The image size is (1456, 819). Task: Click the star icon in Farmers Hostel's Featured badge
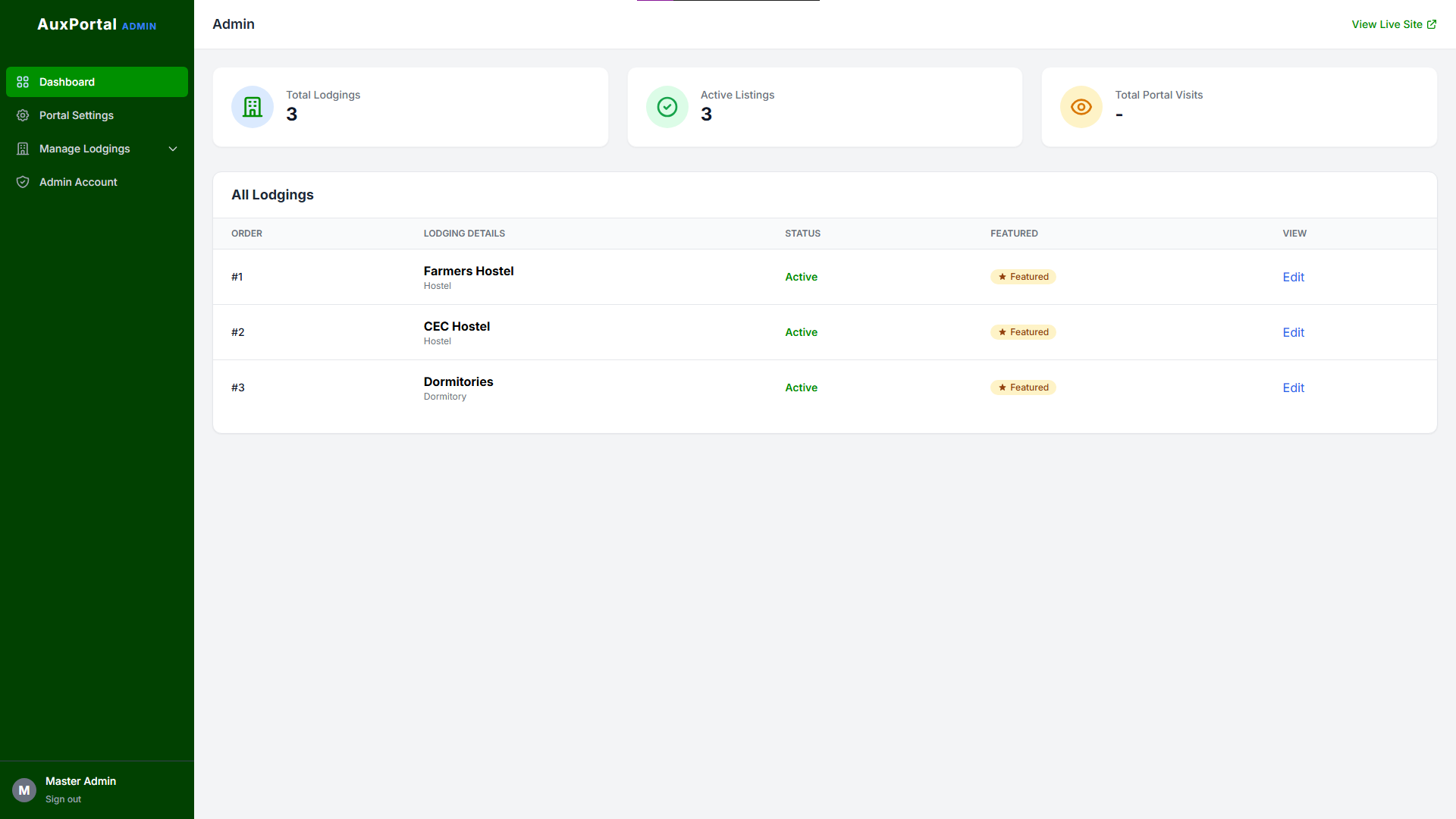[1003, 277]
